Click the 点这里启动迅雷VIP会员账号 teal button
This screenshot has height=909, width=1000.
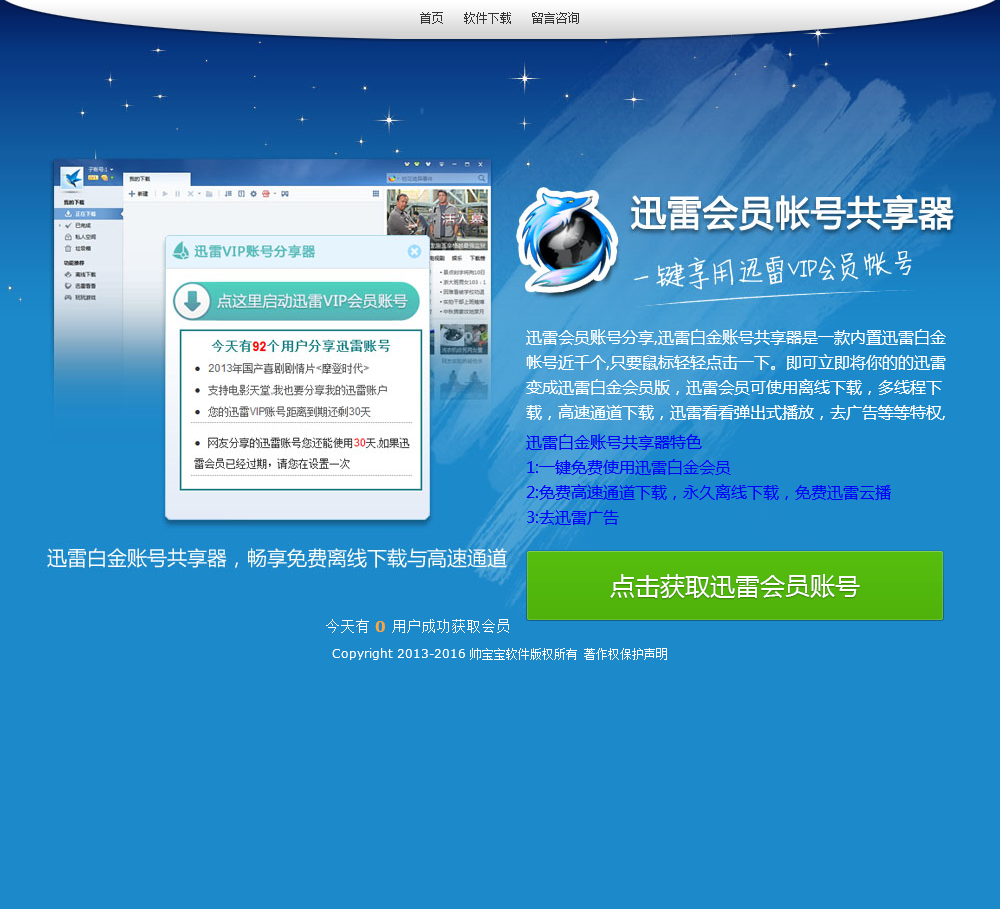pos(297,301)
